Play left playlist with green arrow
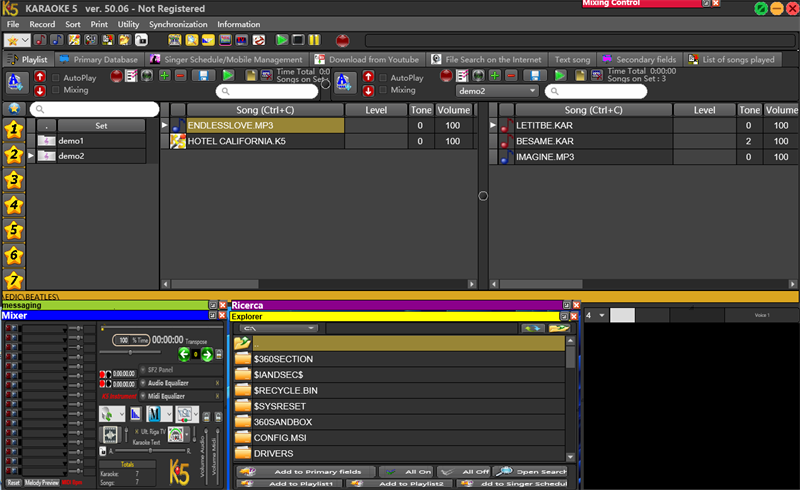The width and height of the screenshot is (800, 490). [228, 76]
